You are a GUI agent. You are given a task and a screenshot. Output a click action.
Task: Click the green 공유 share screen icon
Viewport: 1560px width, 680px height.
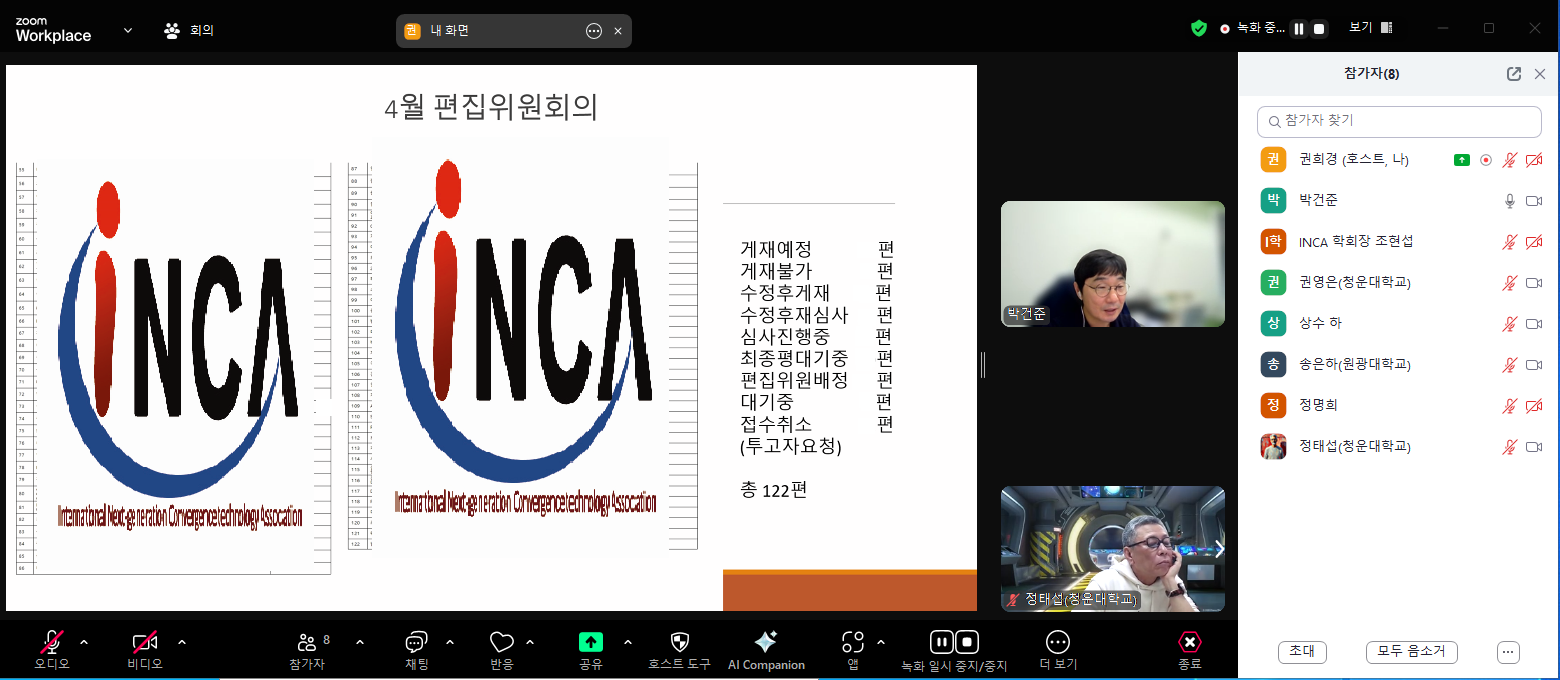(591, 642)
